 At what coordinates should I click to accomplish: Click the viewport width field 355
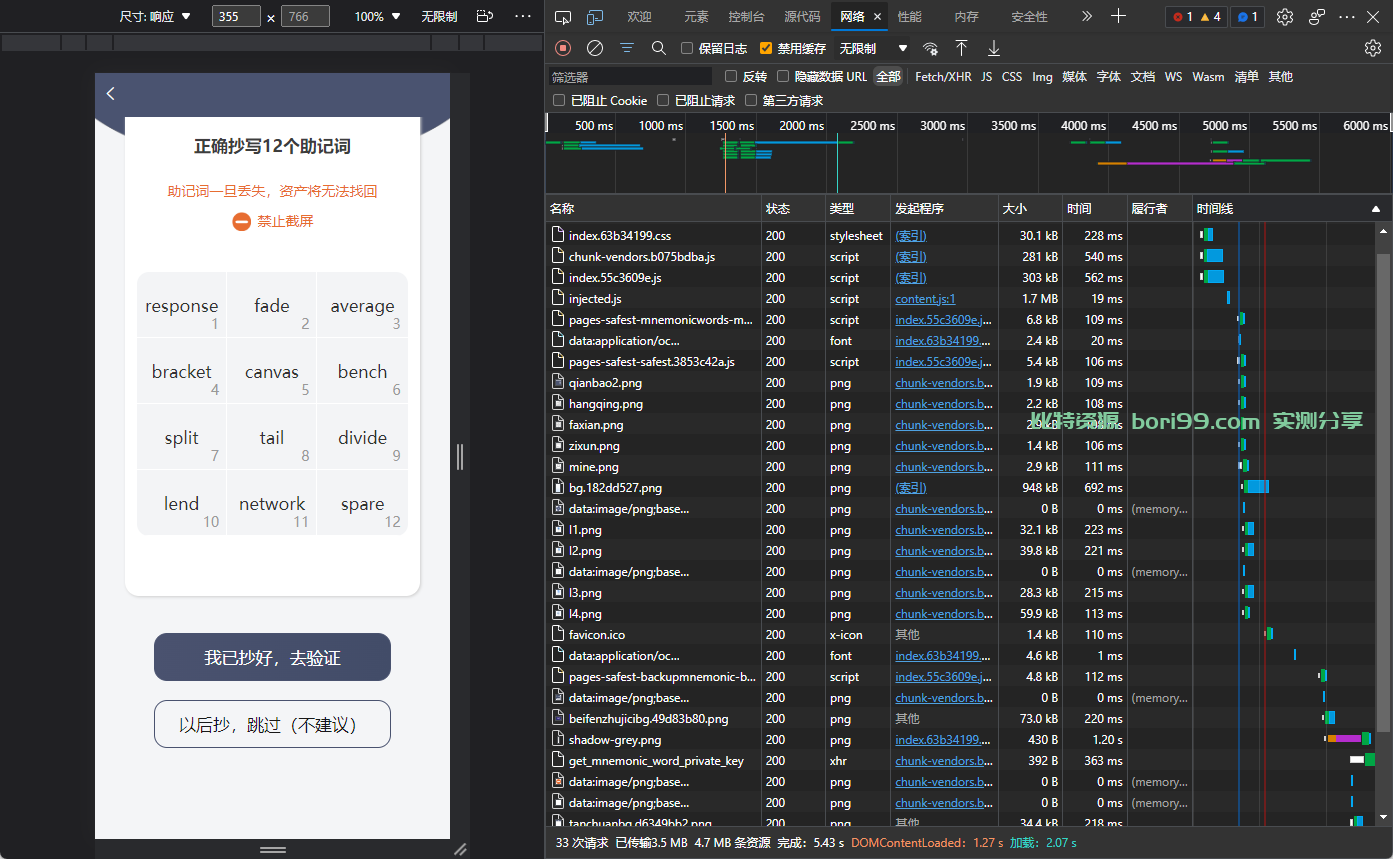(x=237, y=16)
